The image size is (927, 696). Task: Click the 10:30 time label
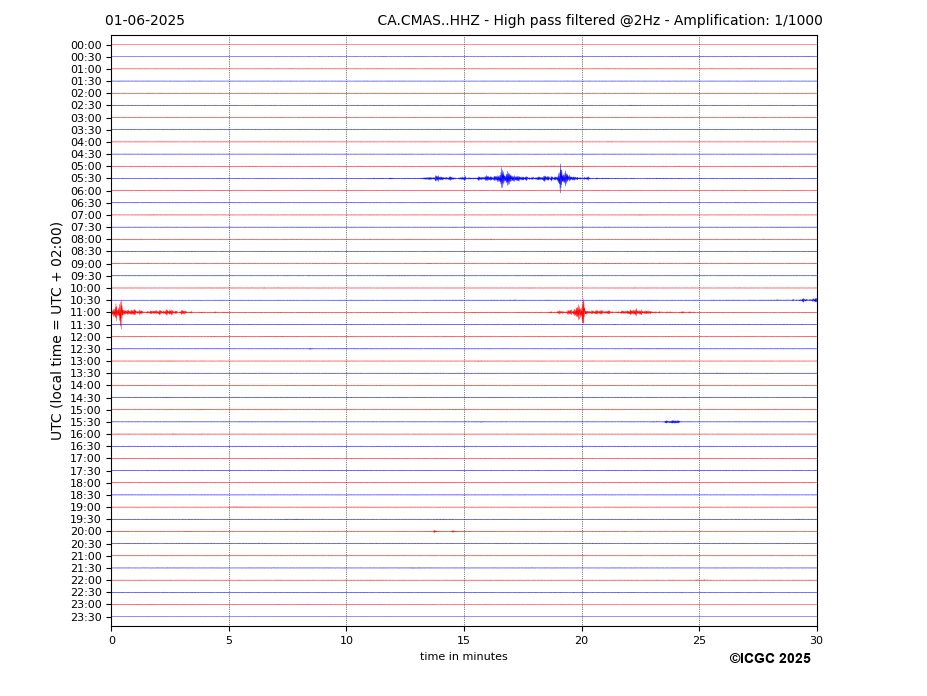pos(86,300)
